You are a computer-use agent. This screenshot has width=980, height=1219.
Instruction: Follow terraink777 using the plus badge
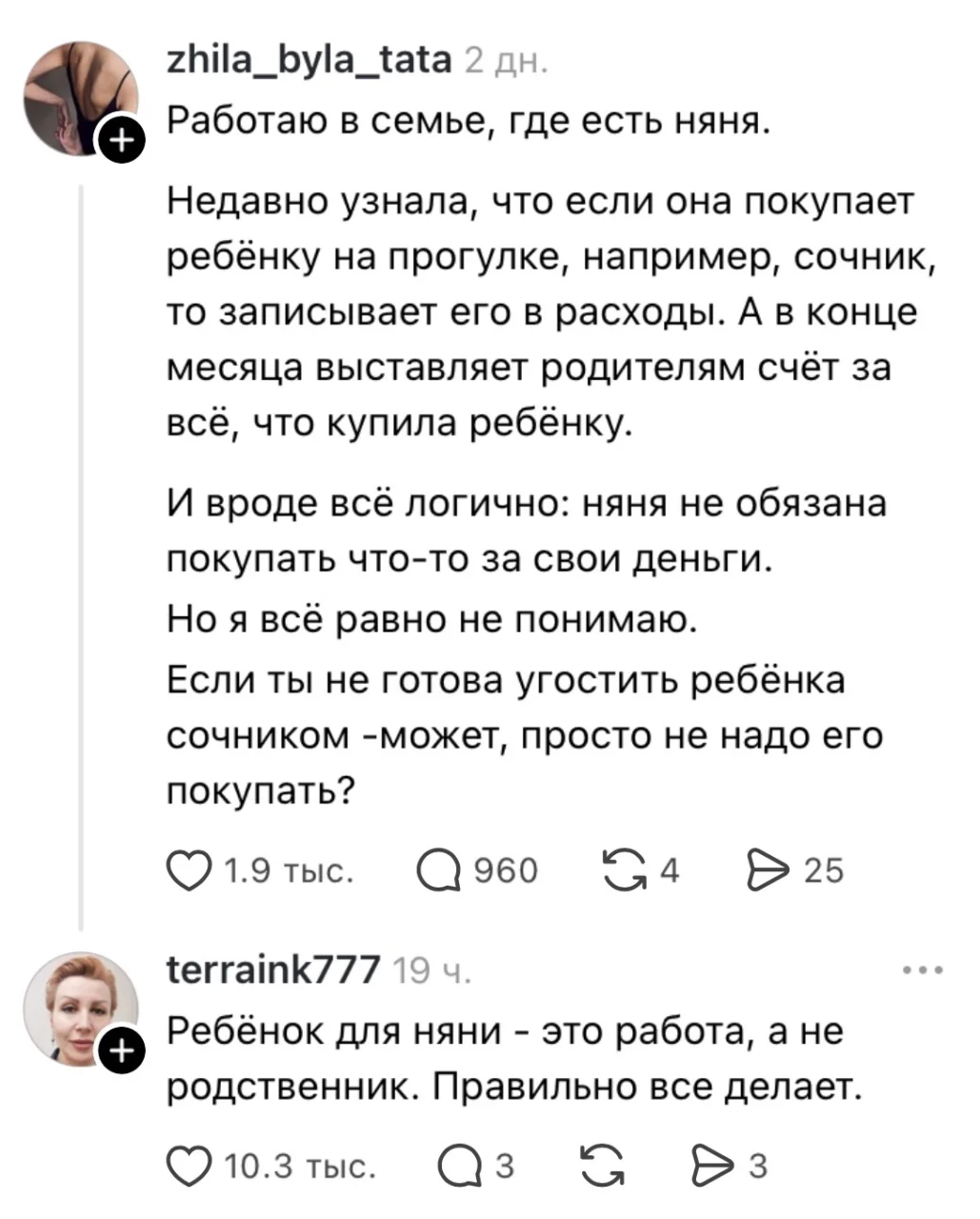click(x=121, y=1053)
